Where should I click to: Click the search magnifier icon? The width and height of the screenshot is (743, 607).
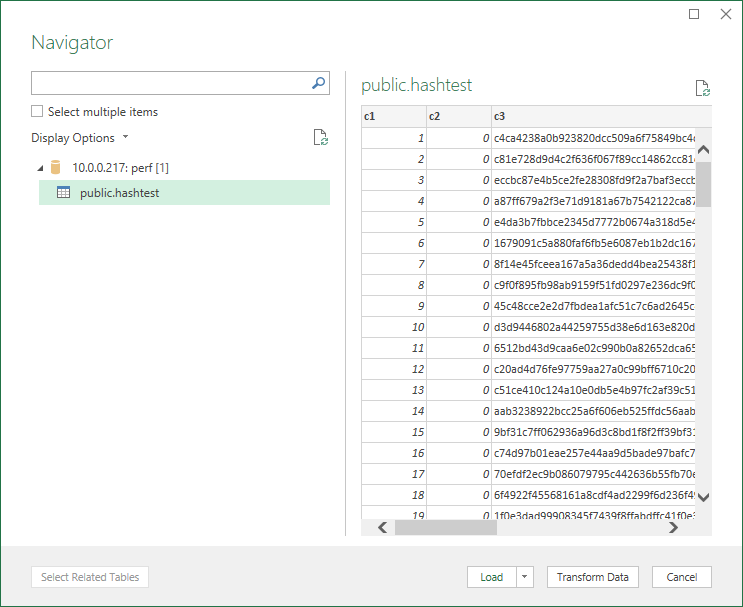(x=319, y=83)
